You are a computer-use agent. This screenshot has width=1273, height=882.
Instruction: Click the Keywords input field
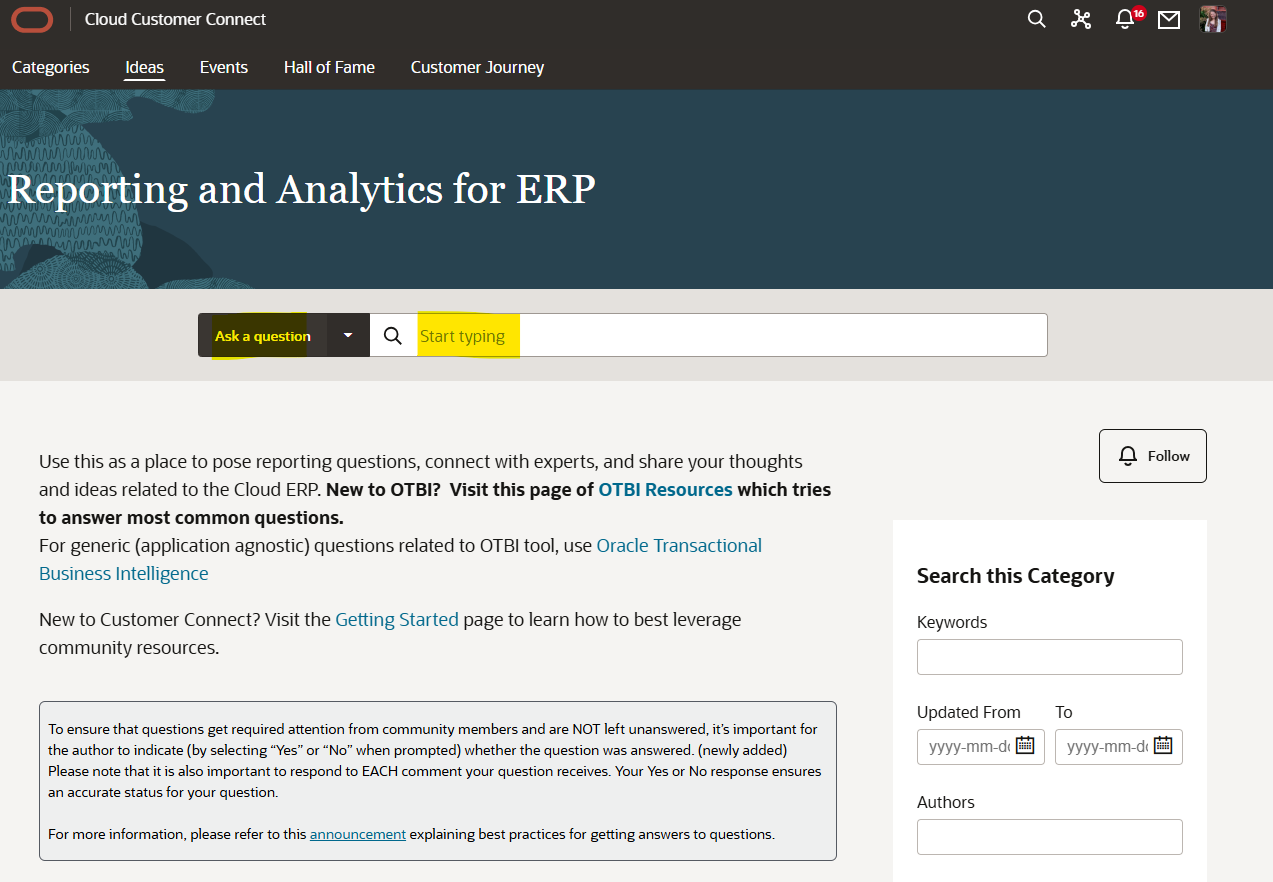[1050, 657]
